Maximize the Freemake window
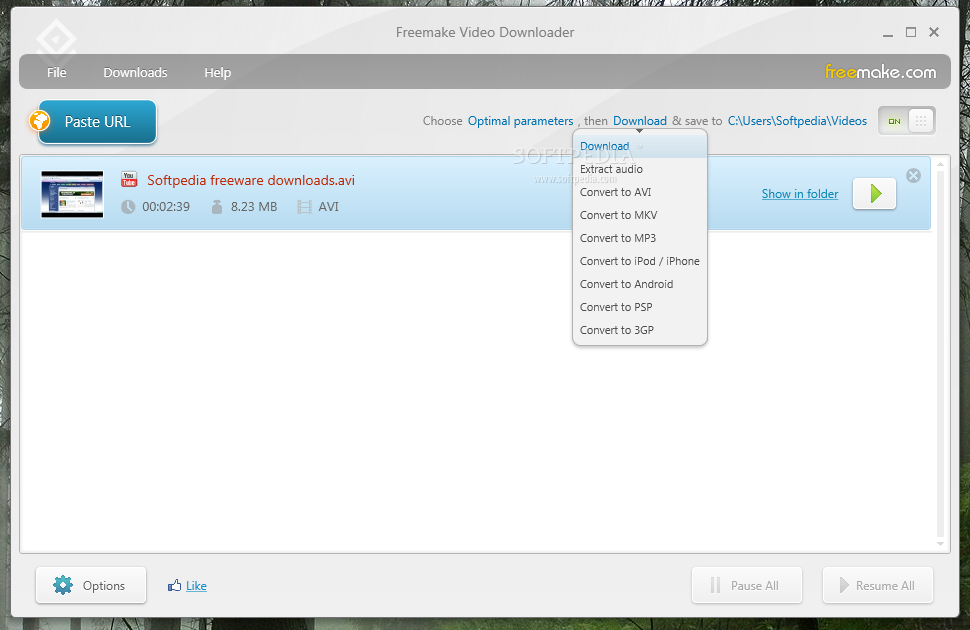Image resolution: width=970 pixels, height=630 pixels. click(x=911, y=32)
